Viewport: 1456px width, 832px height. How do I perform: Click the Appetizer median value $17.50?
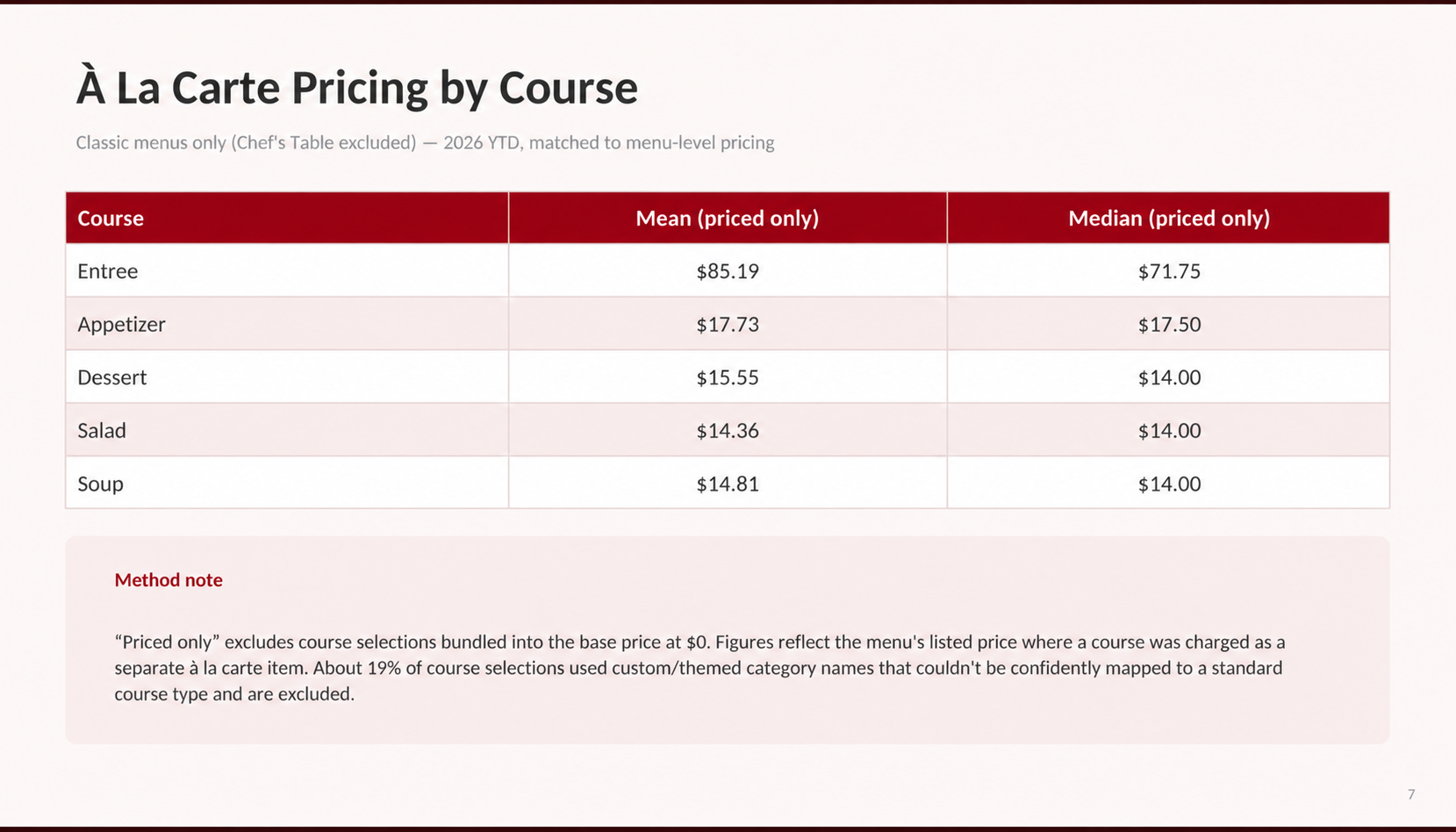1169,325
